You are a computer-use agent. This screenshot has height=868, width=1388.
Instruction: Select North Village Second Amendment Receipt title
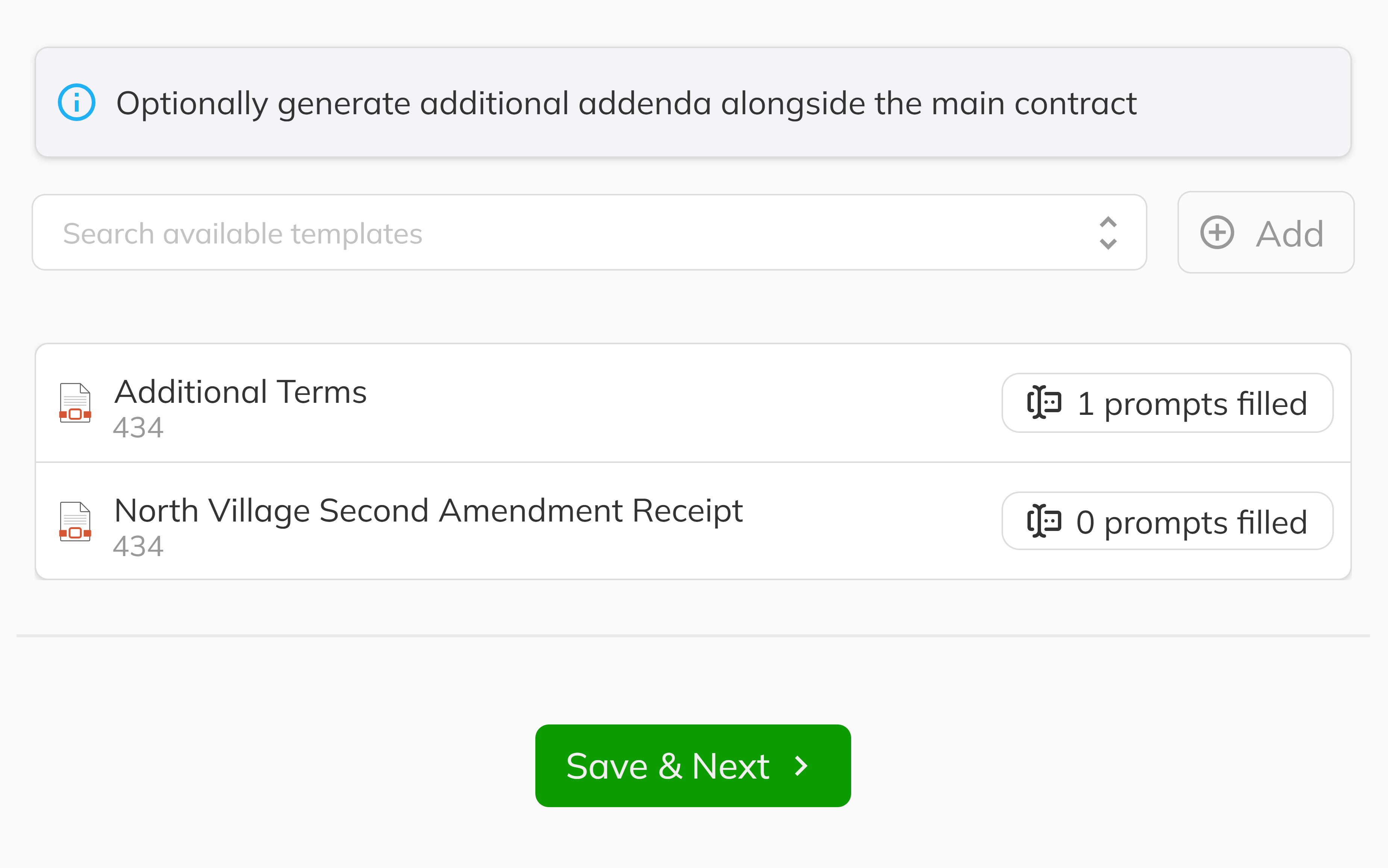click(429, 510)
